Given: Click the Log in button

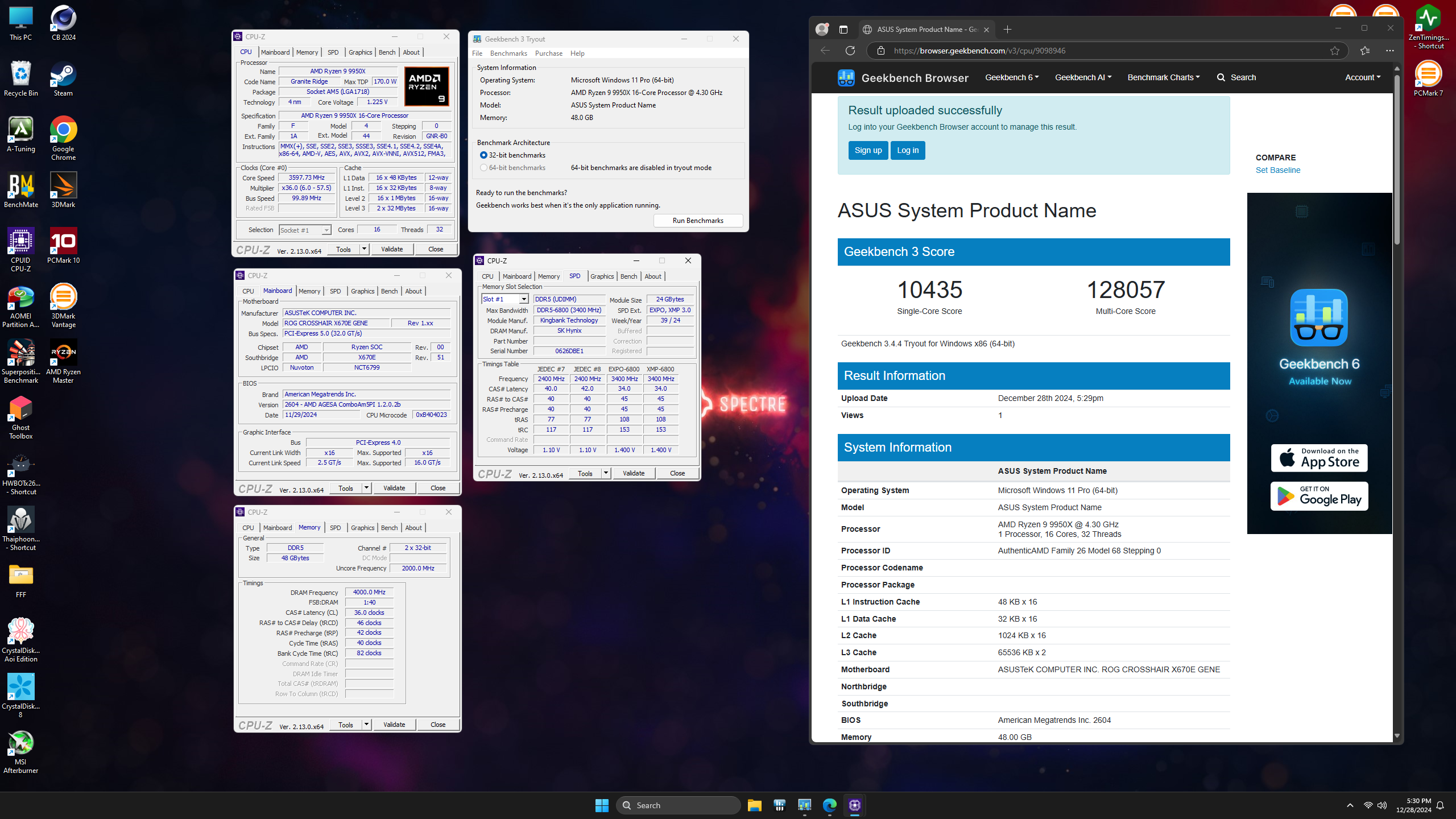Looking at the screenshot, I should 908,150.
